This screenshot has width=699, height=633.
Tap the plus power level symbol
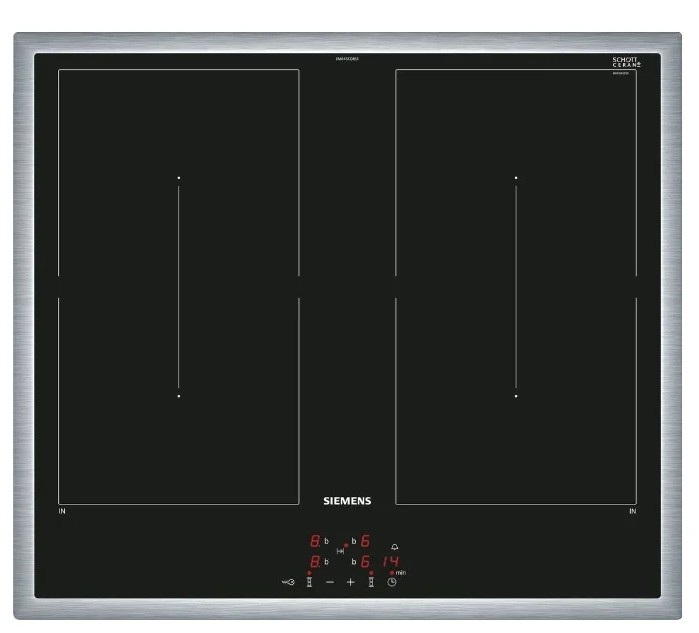point(350,582)
